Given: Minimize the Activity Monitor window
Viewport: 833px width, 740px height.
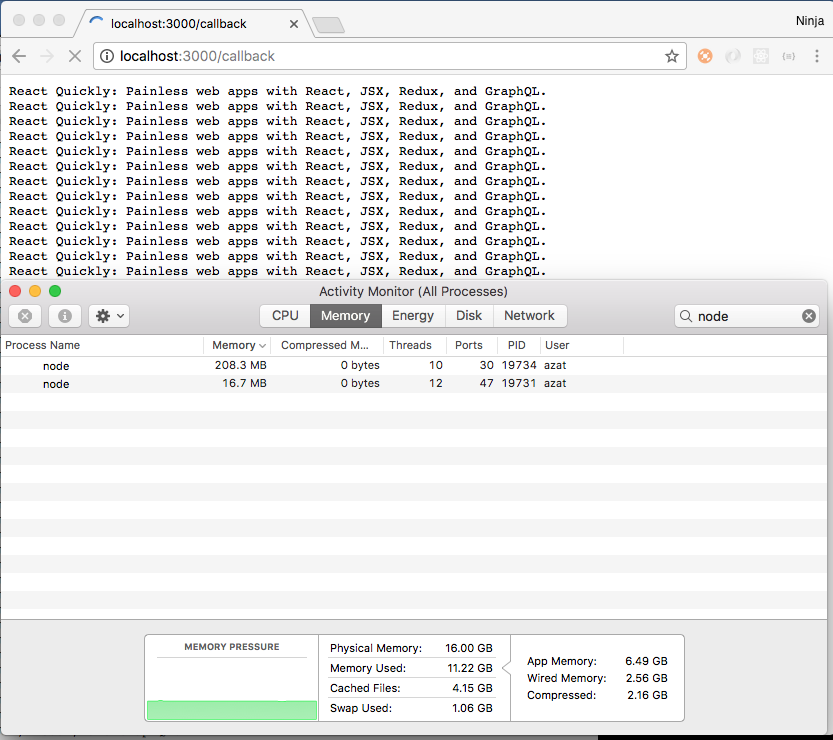Looking at the screenshot, I should point(35,291).
